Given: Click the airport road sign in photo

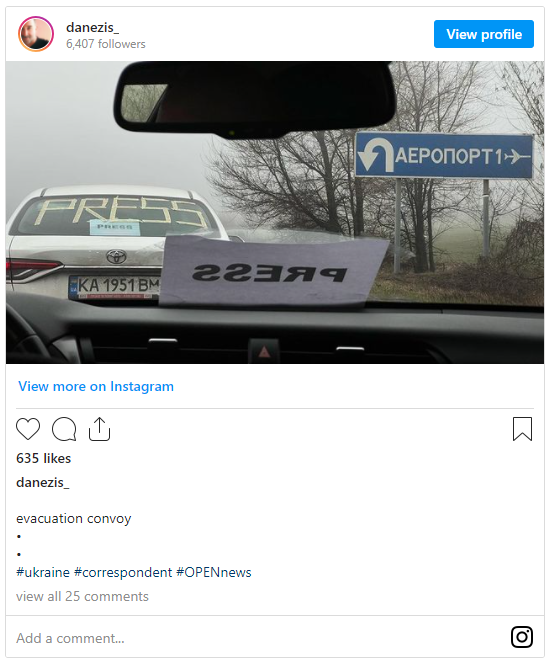Looking at the screenshot, I should pos(444,155).
